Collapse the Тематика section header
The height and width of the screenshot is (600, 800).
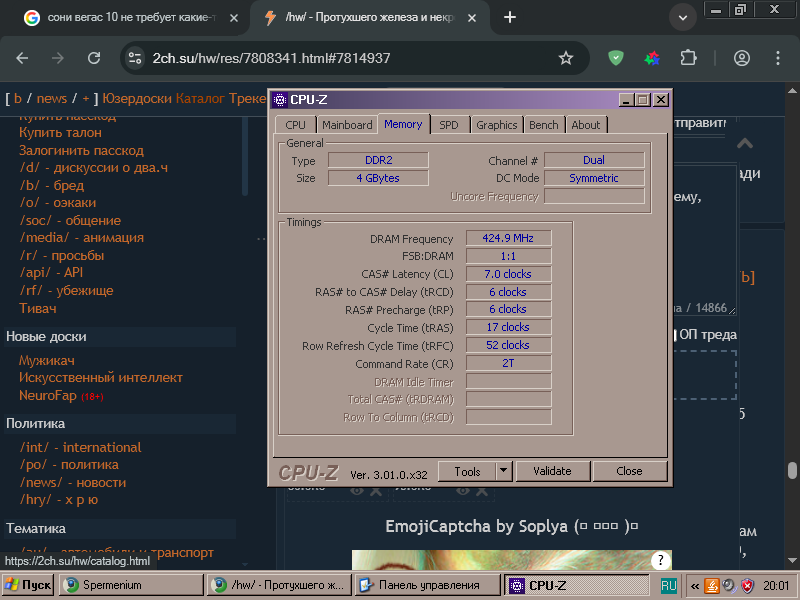click(120, 529)
